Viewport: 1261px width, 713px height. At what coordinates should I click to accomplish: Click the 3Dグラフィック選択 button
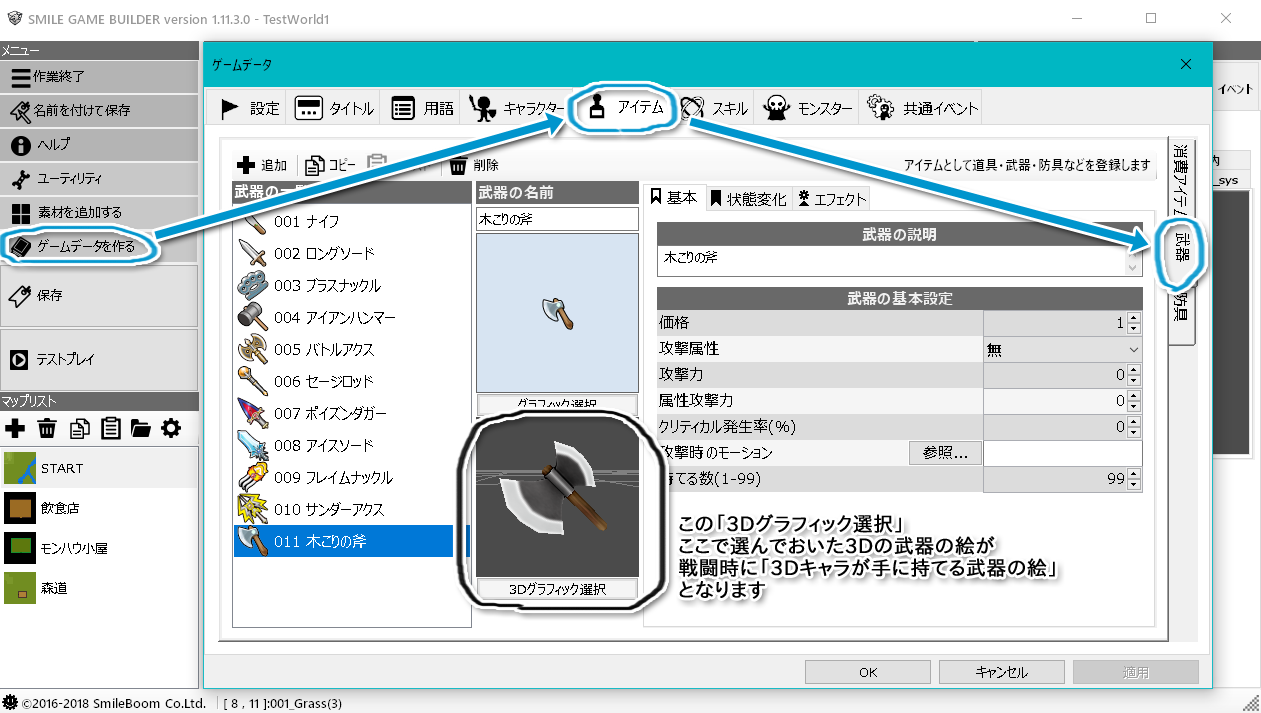[556, 589]
